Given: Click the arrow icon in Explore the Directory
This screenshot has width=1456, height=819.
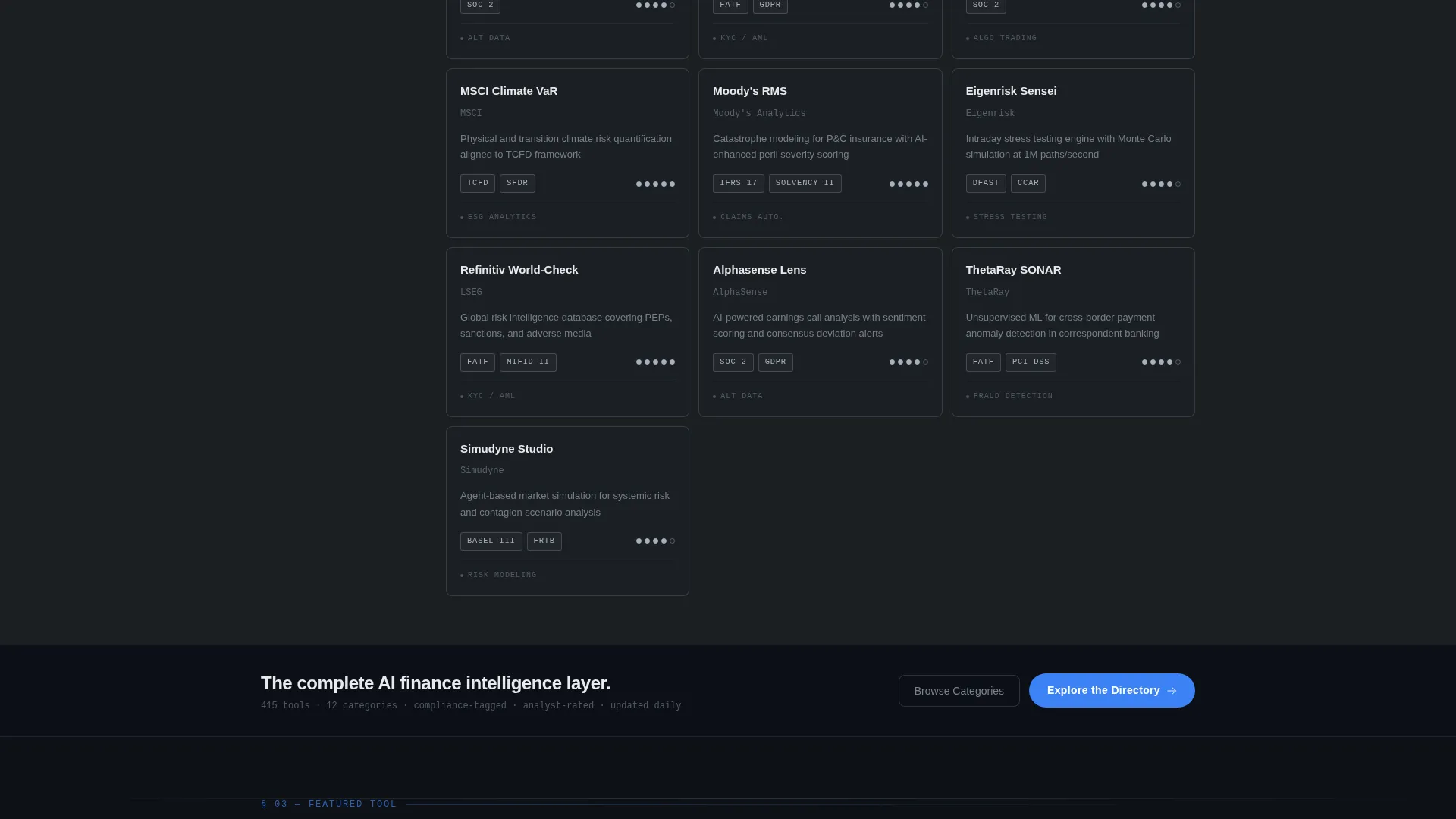Looking at the screenshot, I should (1172, 691).
